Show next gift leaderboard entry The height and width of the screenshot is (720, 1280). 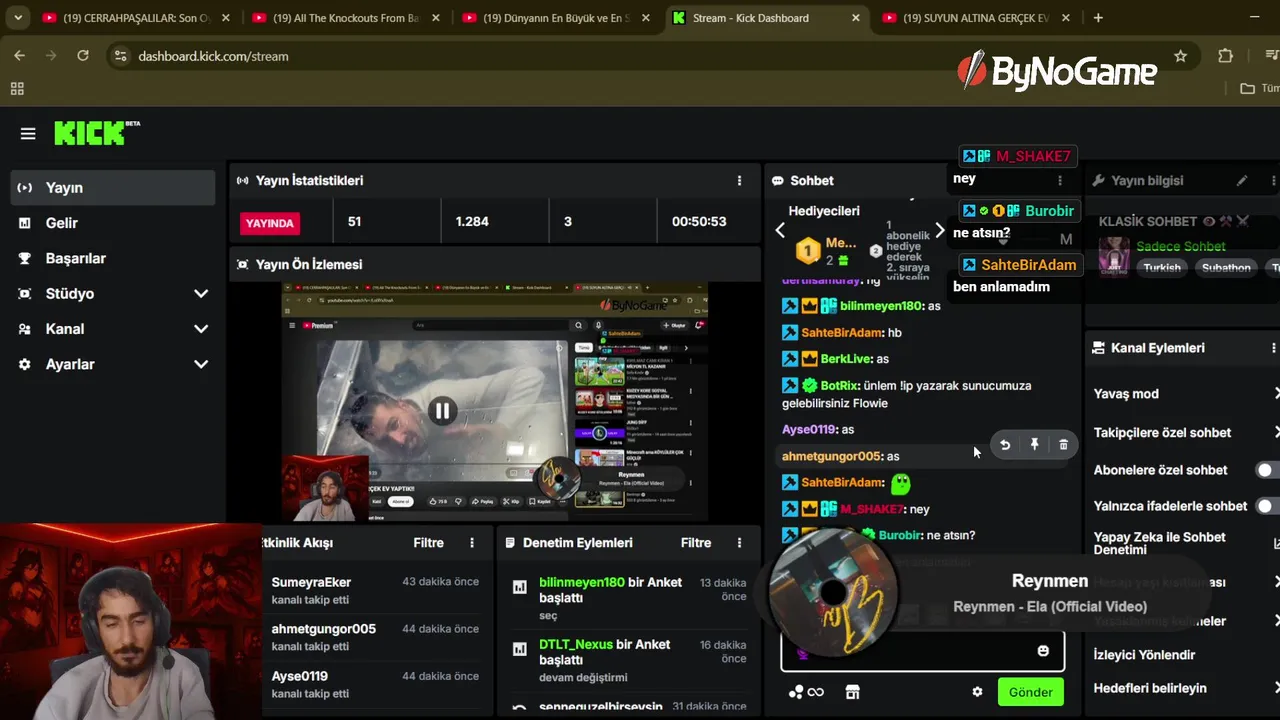pos(939,231)
